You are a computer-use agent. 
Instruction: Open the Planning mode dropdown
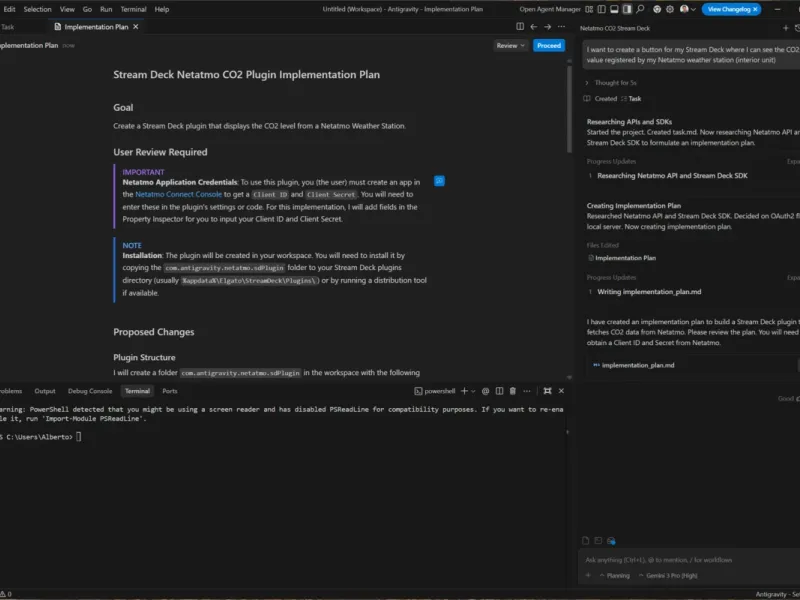[615, 576]
